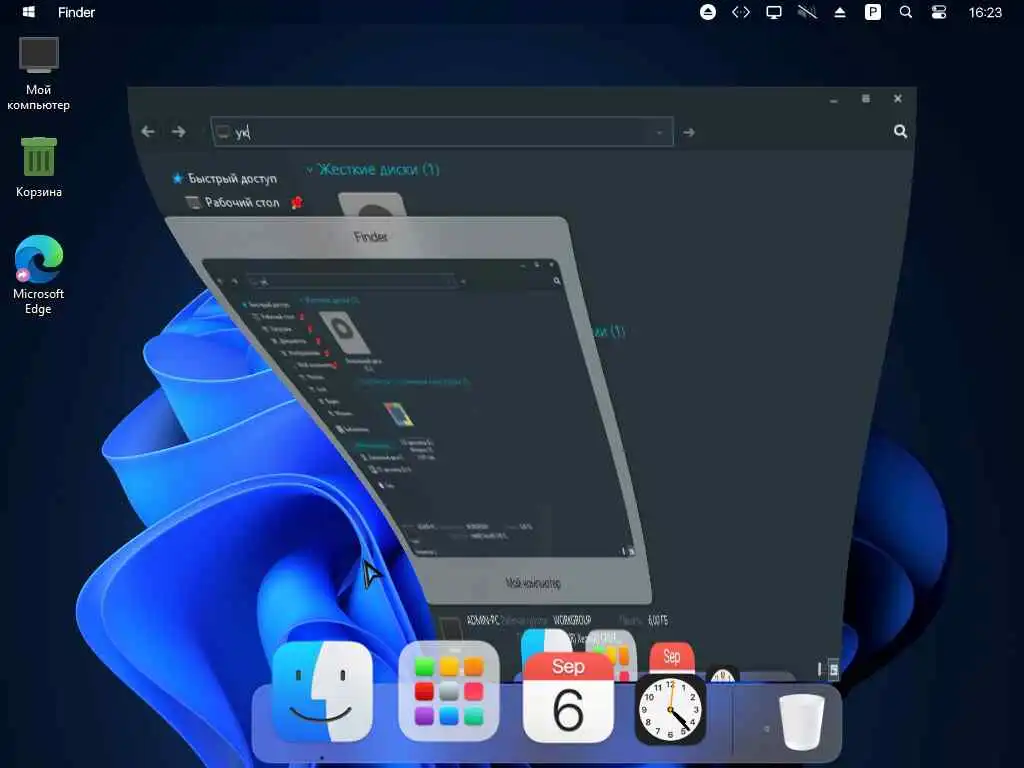
Task: Expand the address bar history dropdown chevron
Action: (x=659, y=133)
